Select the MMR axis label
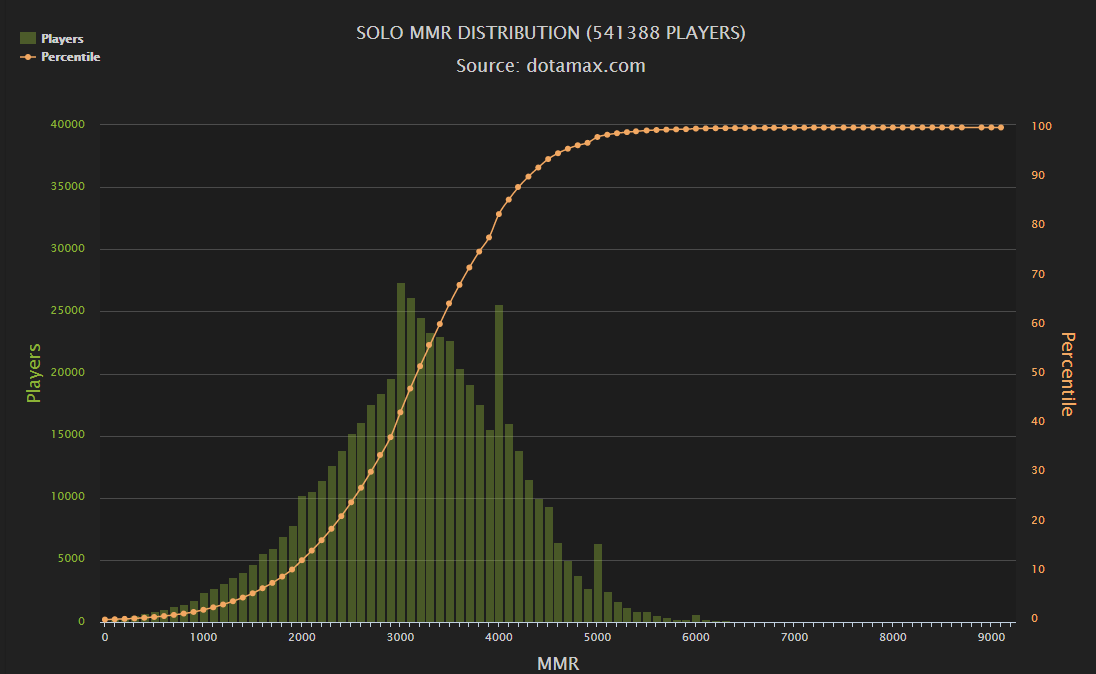Image resolution: width=1096 pixels, height=674 pixels. coord(558,663)
